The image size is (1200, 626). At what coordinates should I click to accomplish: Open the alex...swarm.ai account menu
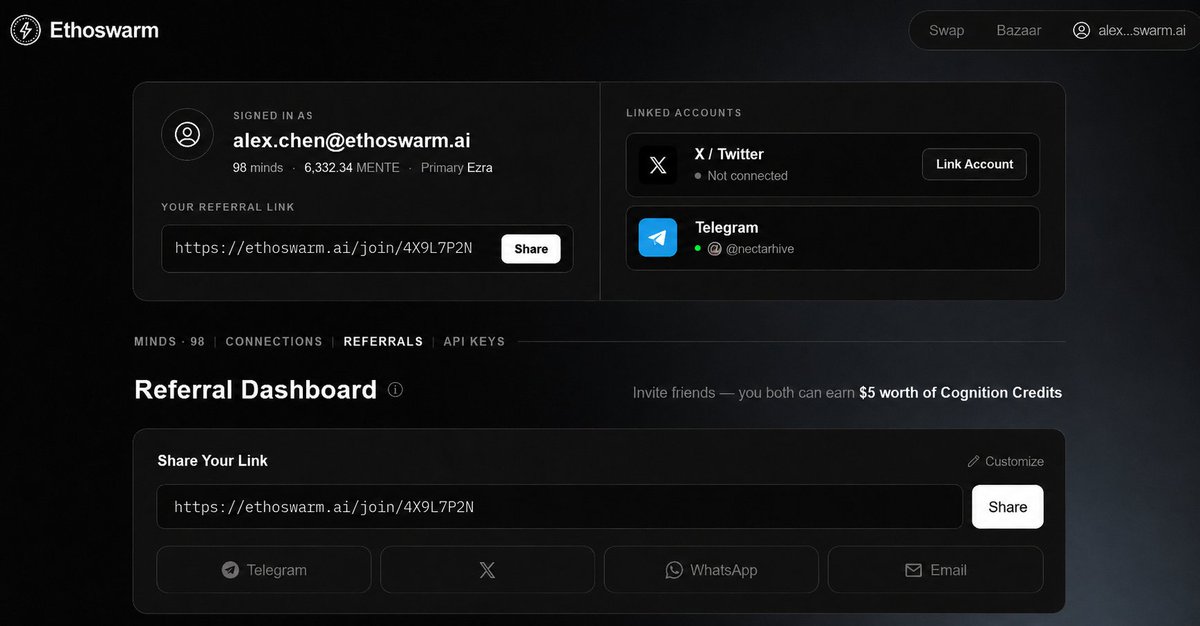[x=1129, y=30]
